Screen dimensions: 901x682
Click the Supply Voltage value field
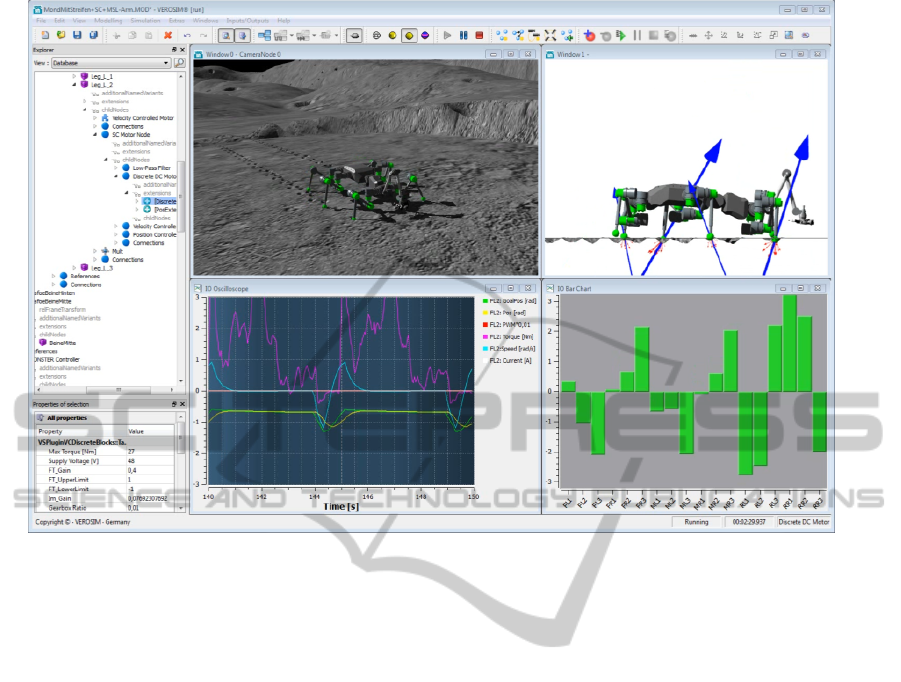[x=150, y=461]
